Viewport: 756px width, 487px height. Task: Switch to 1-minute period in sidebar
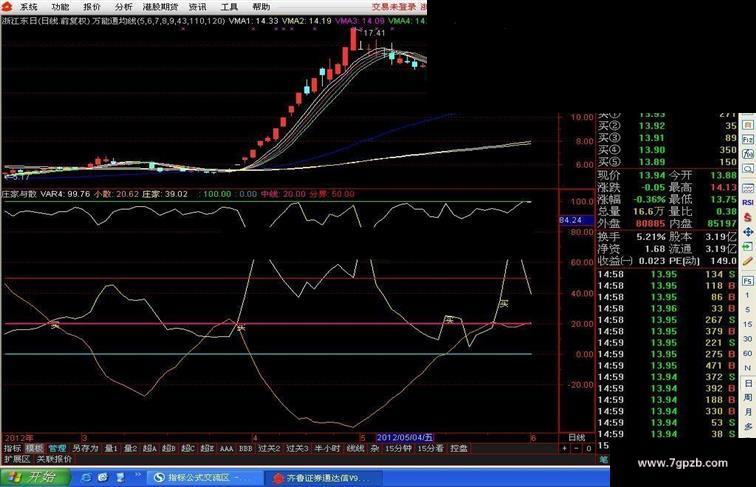[747, 295]
